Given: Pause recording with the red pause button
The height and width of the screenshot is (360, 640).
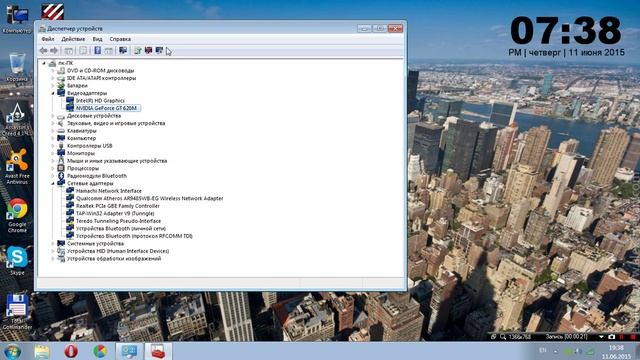Looking at the screenshot, I should tap(622, 337).
